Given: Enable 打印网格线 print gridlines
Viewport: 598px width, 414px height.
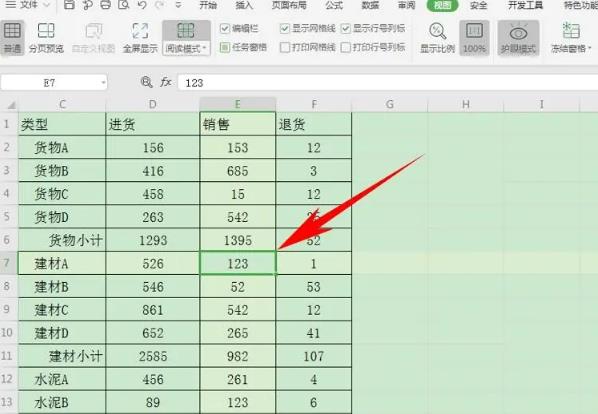Looking at the screenshot, I should tap(285, 48).
